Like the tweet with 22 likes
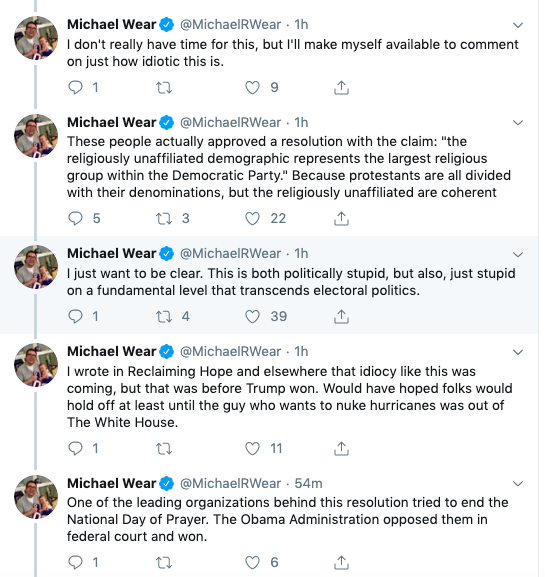The width and height of the screenshot is (545, 577). coord(252,218)
